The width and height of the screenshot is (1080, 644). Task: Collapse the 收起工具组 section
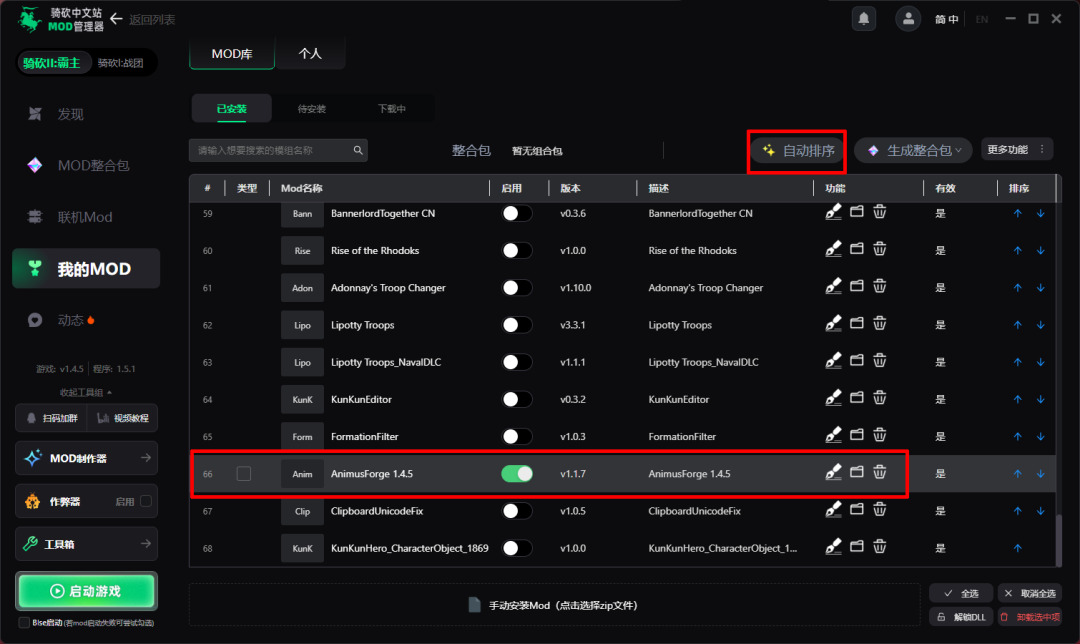[x=86, y=393]
